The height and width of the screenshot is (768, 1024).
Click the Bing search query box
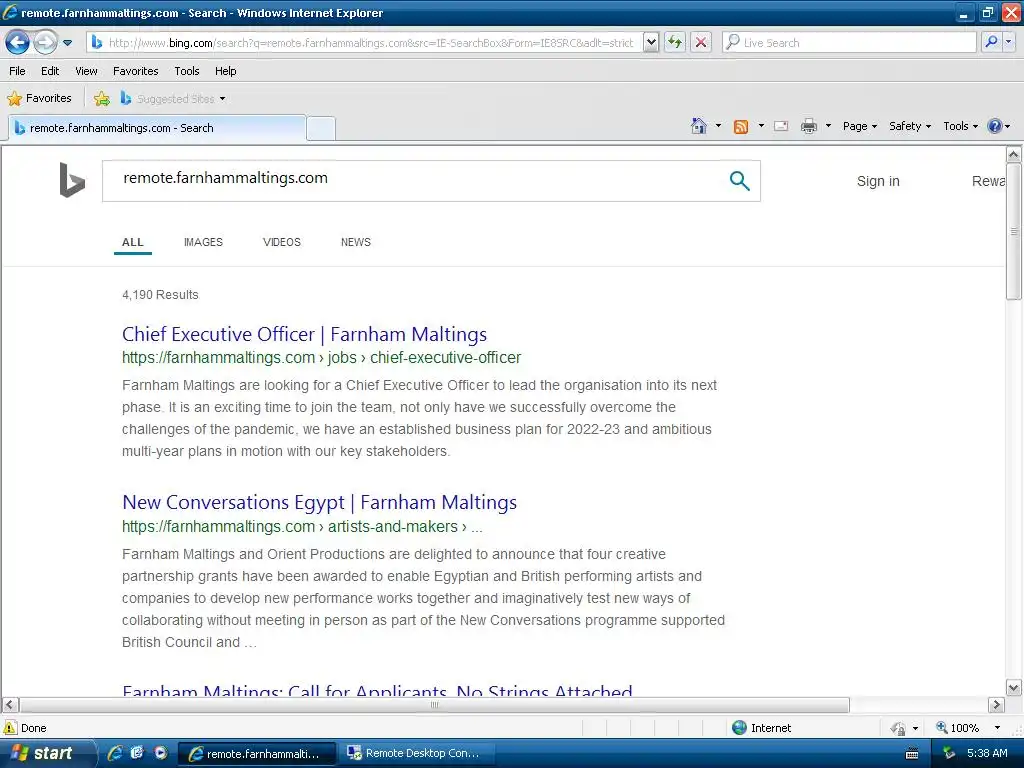click(418, 180)
